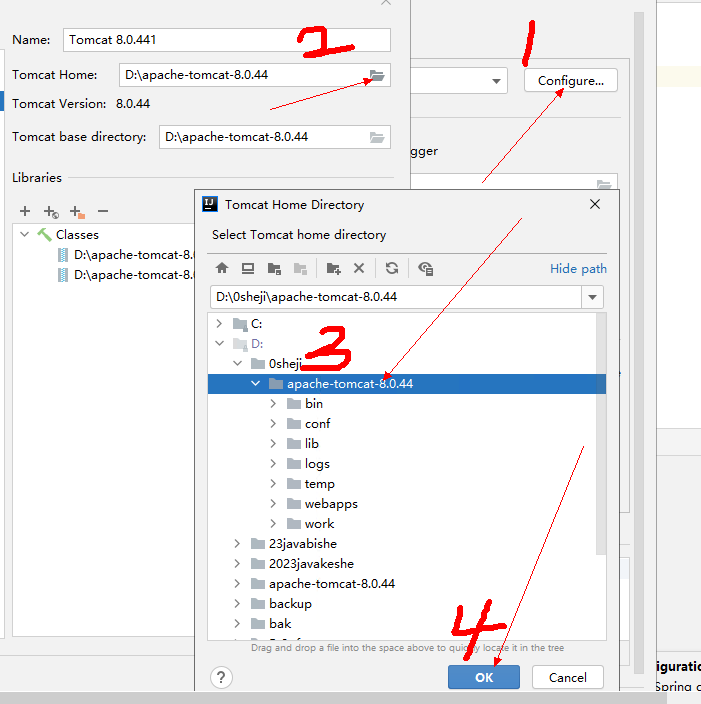Click the browse folder icon in Tomcat base directory field
The height and width of the screenshot is (704, 701).
coord(377,137)
